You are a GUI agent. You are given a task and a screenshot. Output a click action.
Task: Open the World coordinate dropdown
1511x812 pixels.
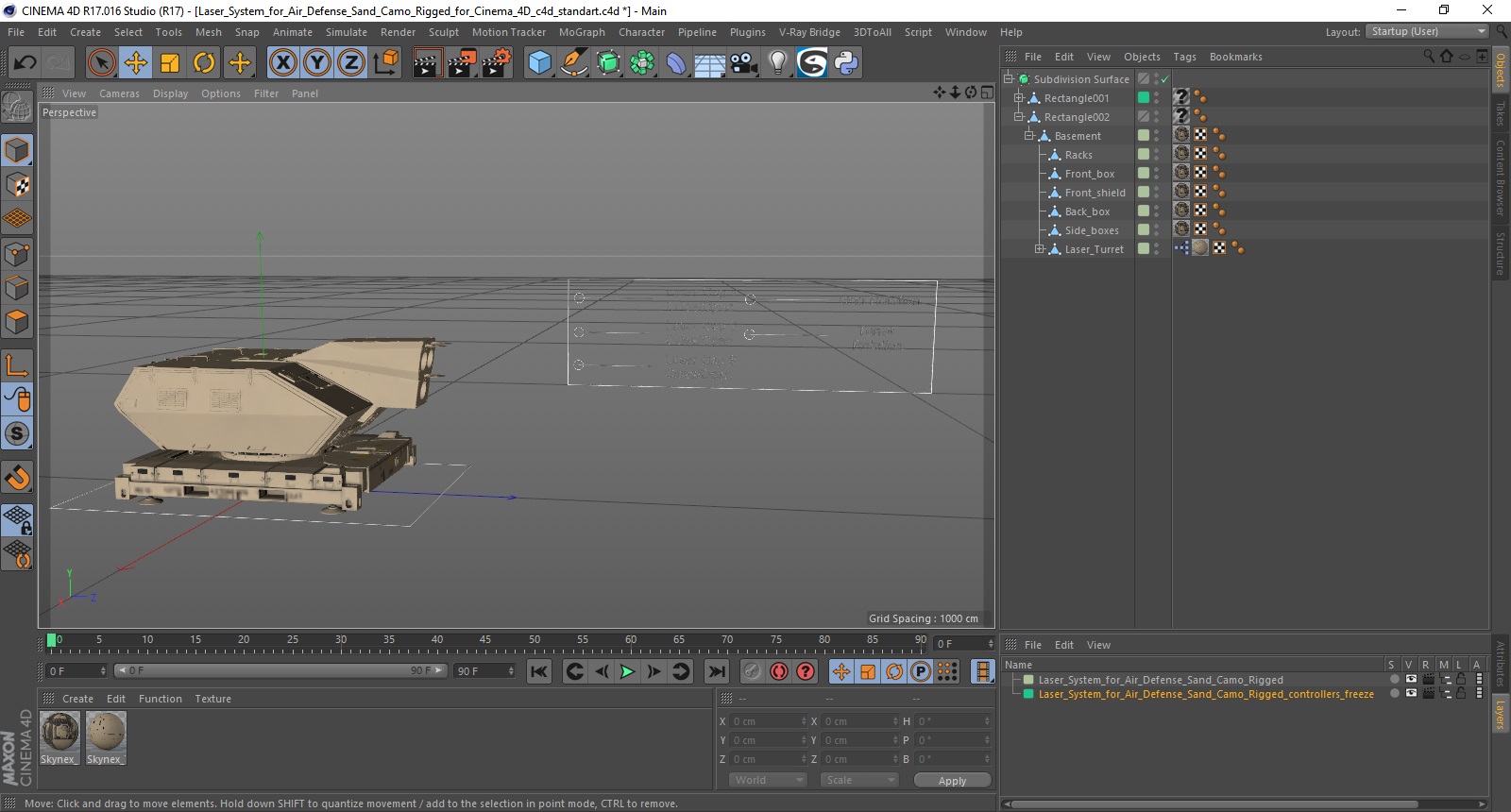[768, 780]
